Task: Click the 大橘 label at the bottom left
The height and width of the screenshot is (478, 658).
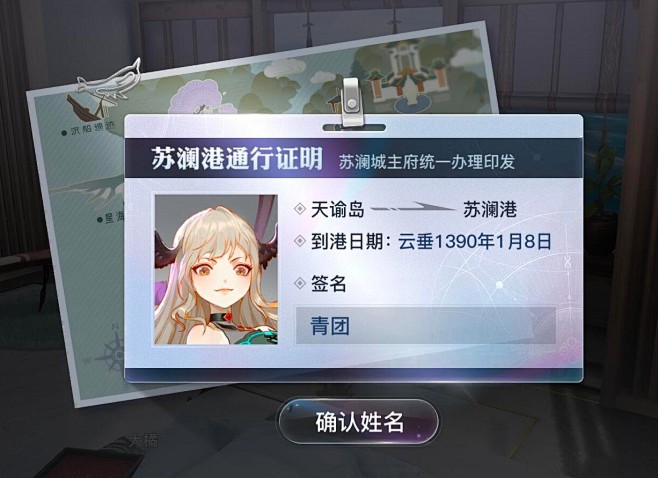Action: (144, 441)
